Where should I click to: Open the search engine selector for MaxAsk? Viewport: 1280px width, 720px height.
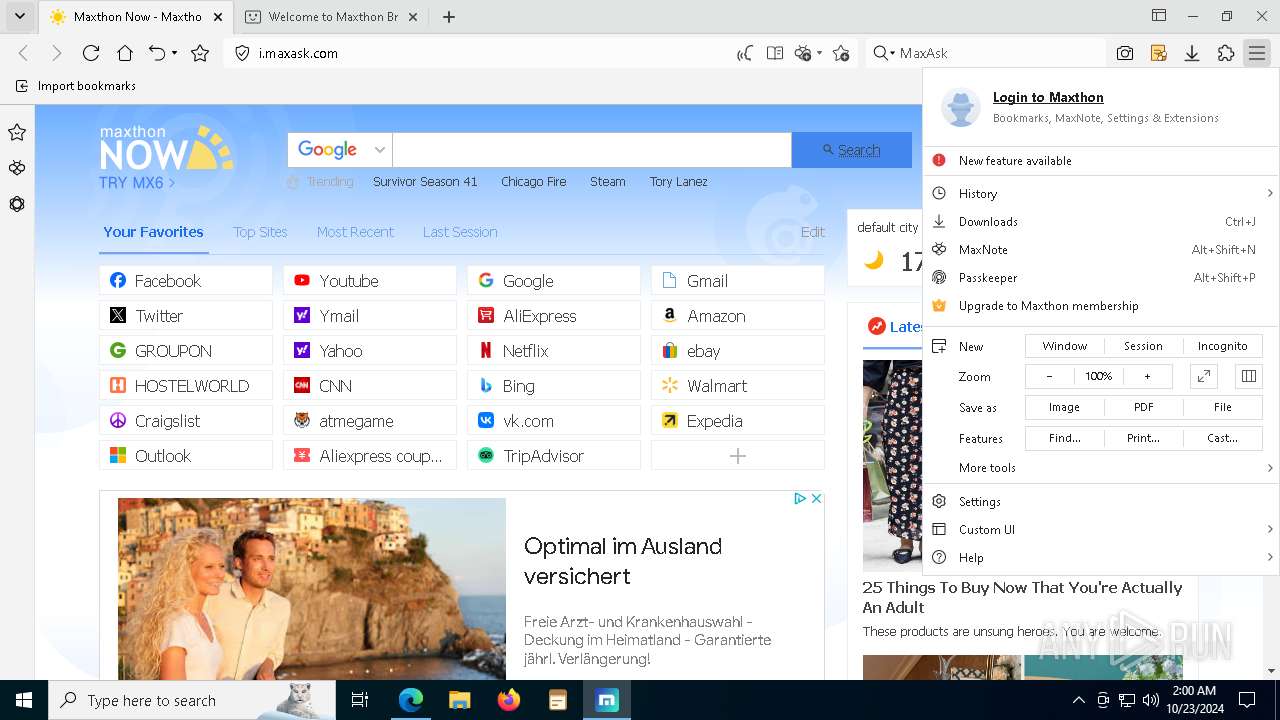pyautogui.click(x=883, y=53)
